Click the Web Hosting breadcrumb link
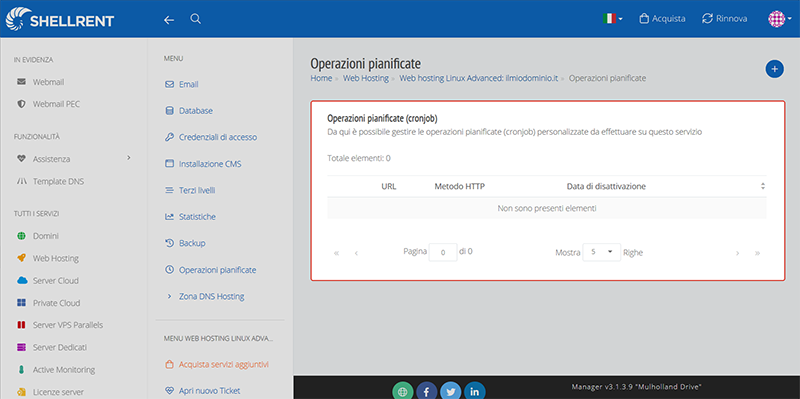800x399 pixels. [366, 78]
